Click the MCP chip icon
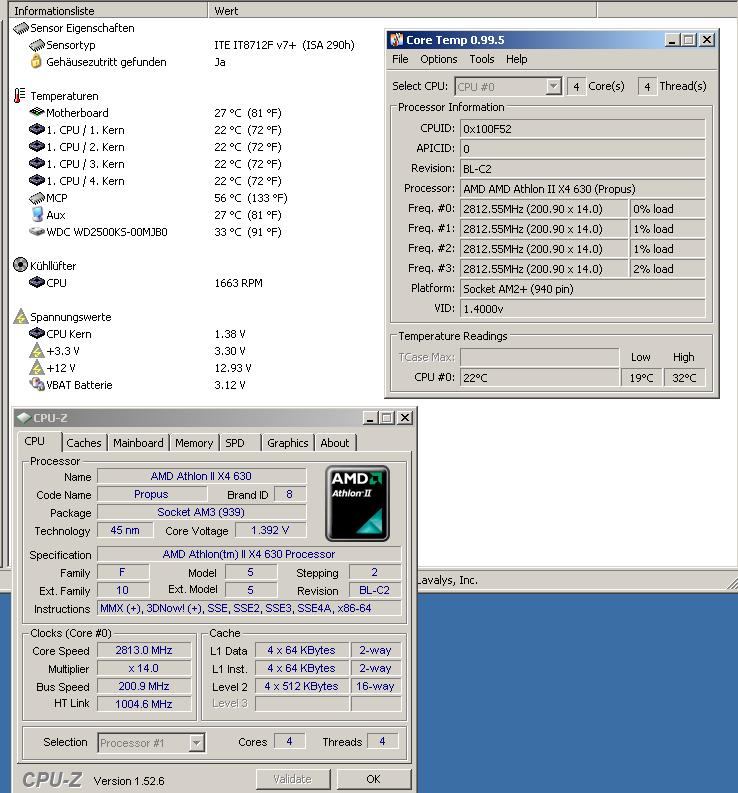This screenshot has width=738, height=793. (x=37, y=198)
